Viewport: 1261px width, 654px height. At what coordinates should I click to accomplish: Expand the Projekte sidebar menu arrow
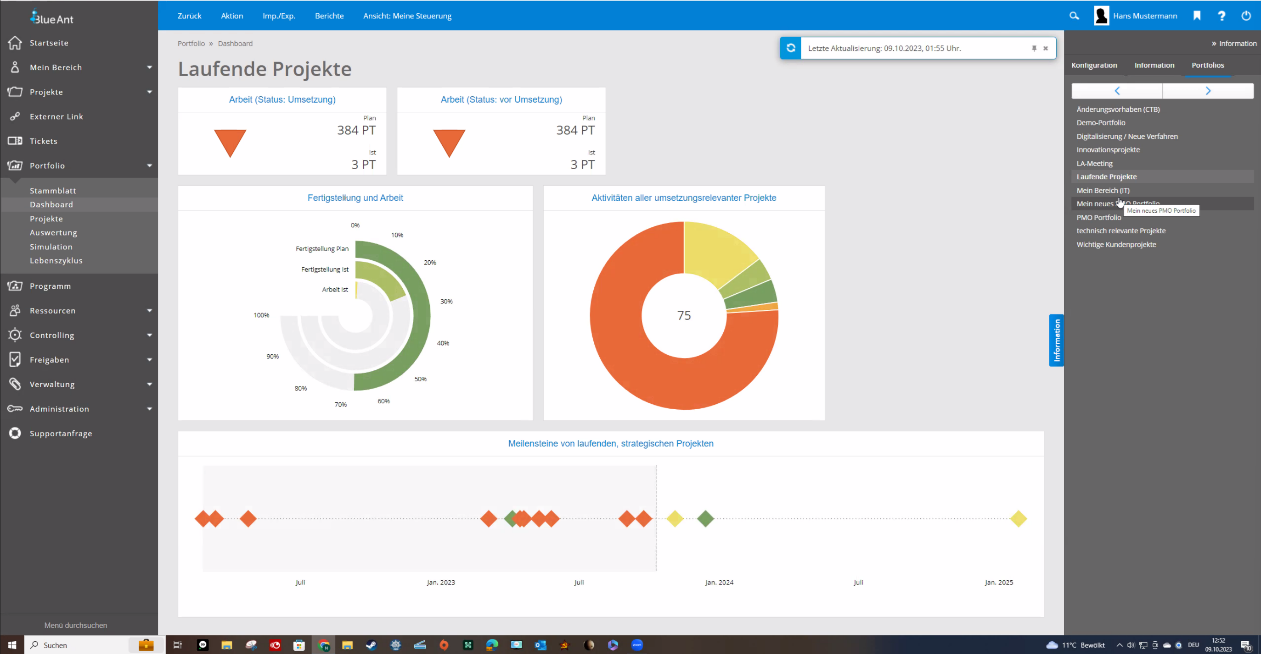[x=149, y=92]
